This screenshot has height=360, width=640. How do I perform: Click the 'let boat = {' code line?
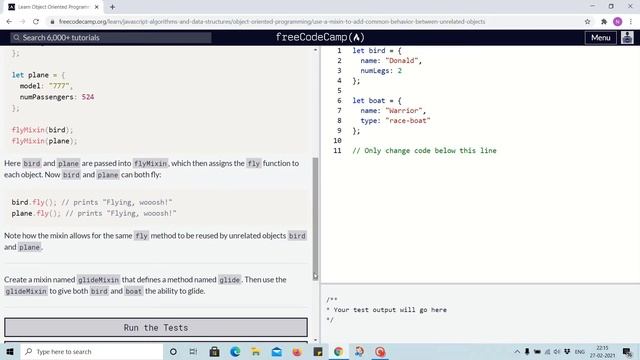coord(377,100)
